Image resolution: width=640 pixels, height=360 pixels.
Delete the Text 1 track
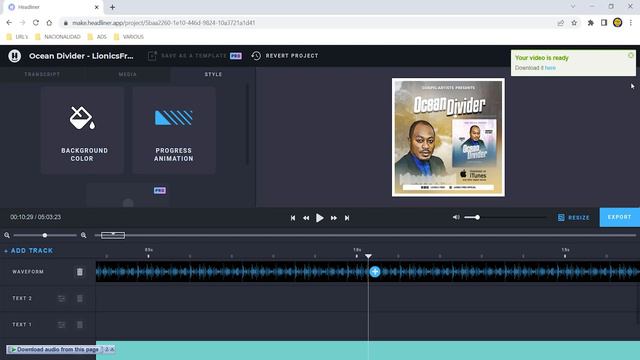(80, 325)
